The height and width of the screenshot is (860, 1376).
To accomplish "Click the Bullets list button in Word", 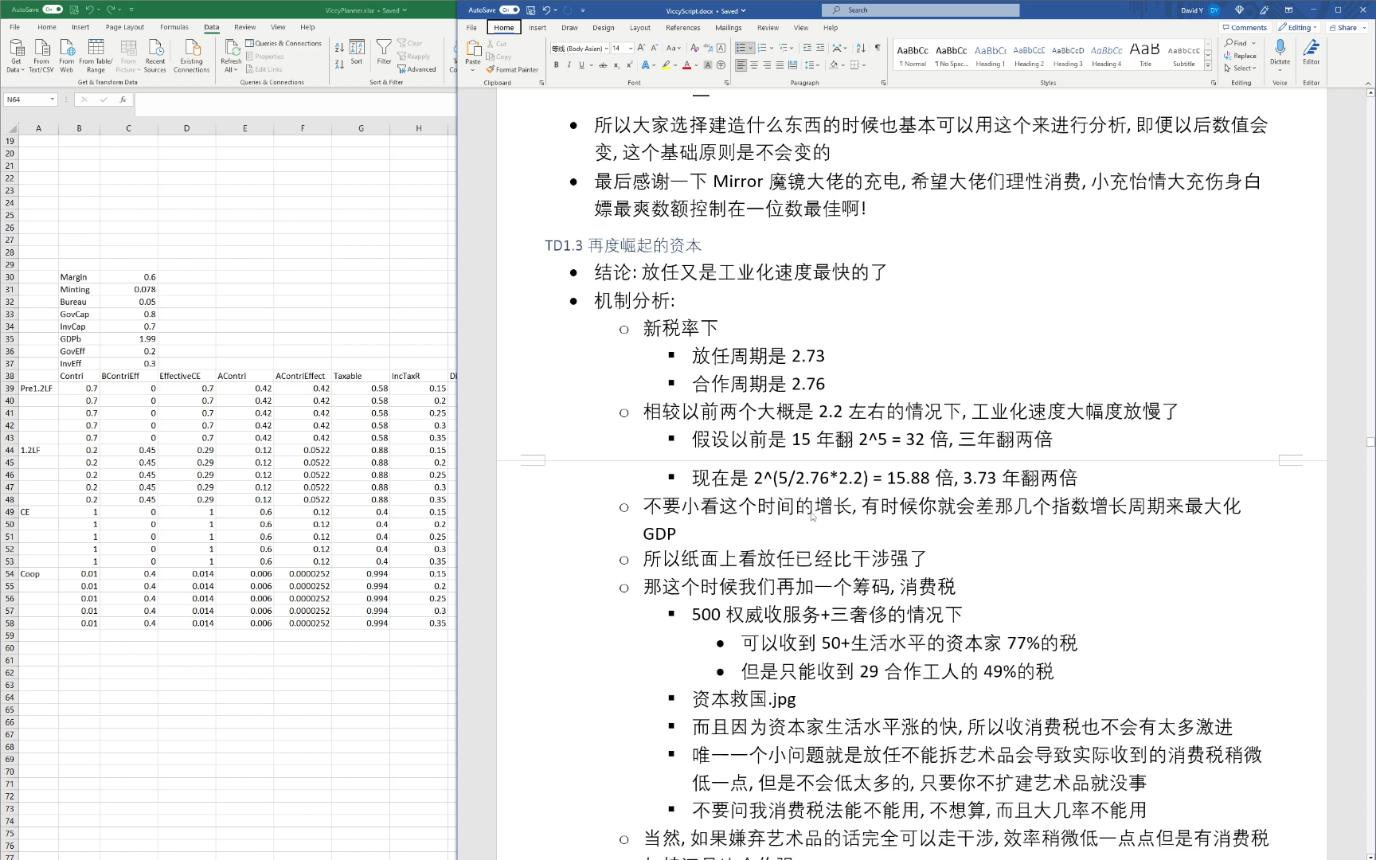I will [741, 48].
